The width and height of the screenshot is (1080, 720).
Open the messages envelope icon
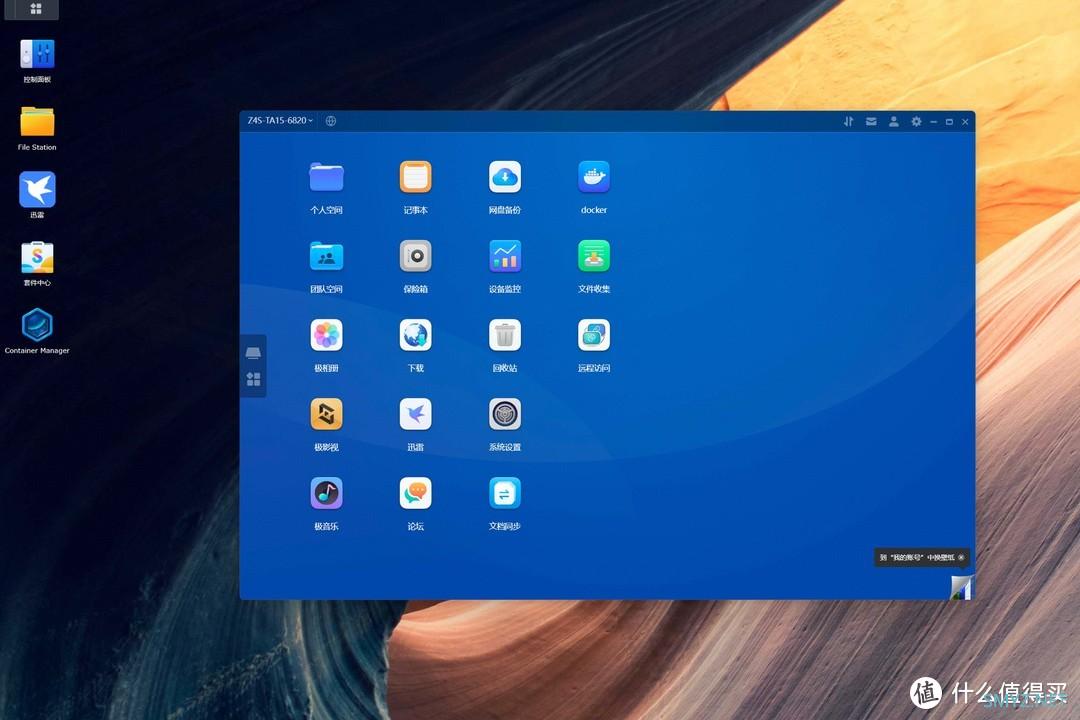(871, 121)
